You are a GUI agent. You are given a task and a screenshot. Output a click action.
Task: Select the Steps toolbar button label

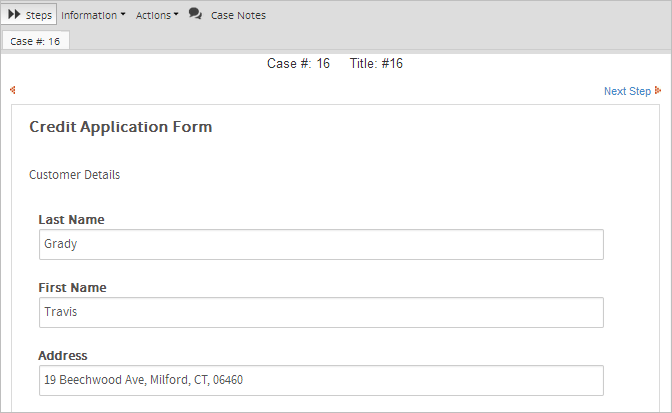coord(39,15)
